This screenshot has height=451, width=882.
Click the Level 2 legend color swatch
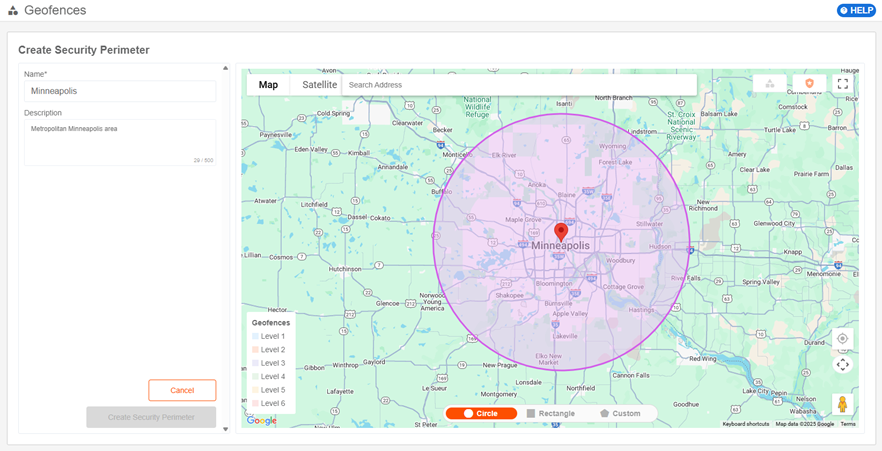pos(255,350)
